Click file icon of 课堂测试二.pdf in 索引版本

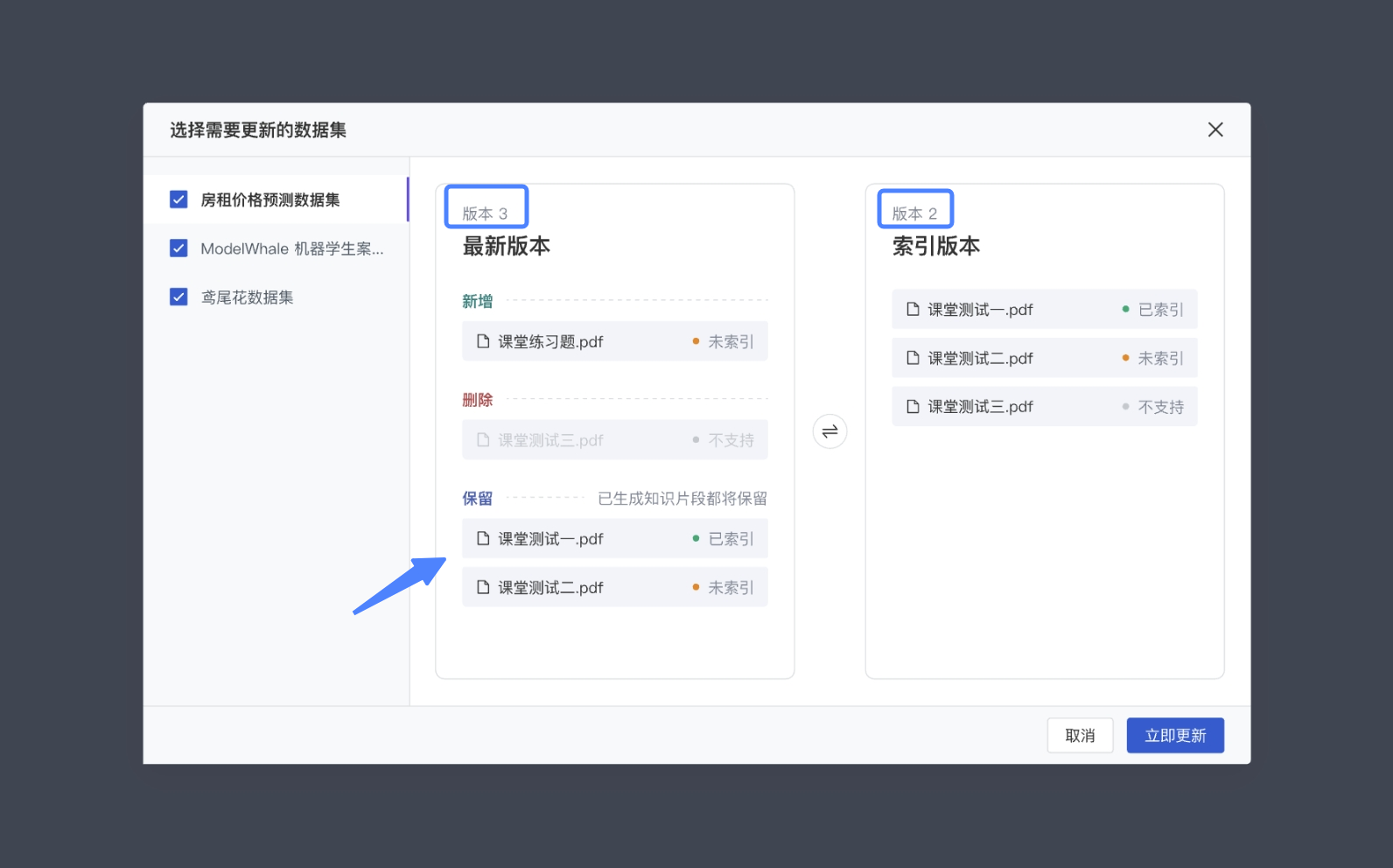click(x=913, y=358)
